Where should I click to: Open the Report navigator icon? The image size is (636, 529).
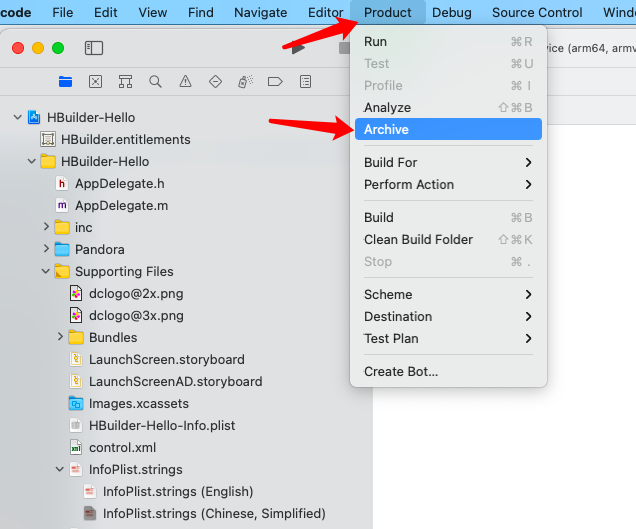tap(305, 82)
